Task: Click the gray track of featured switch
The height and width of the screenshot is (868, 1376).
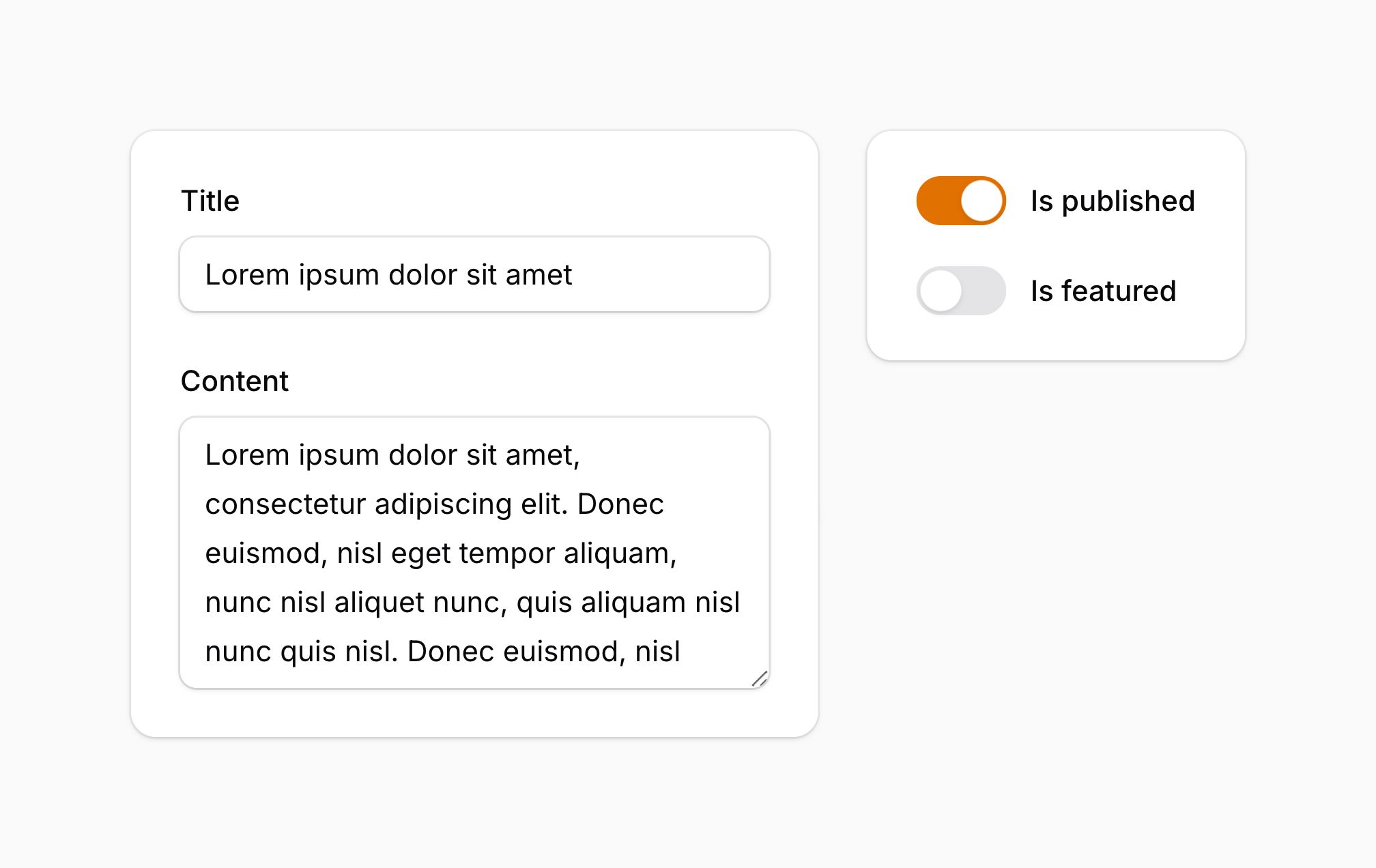Action: coord(984,291)
